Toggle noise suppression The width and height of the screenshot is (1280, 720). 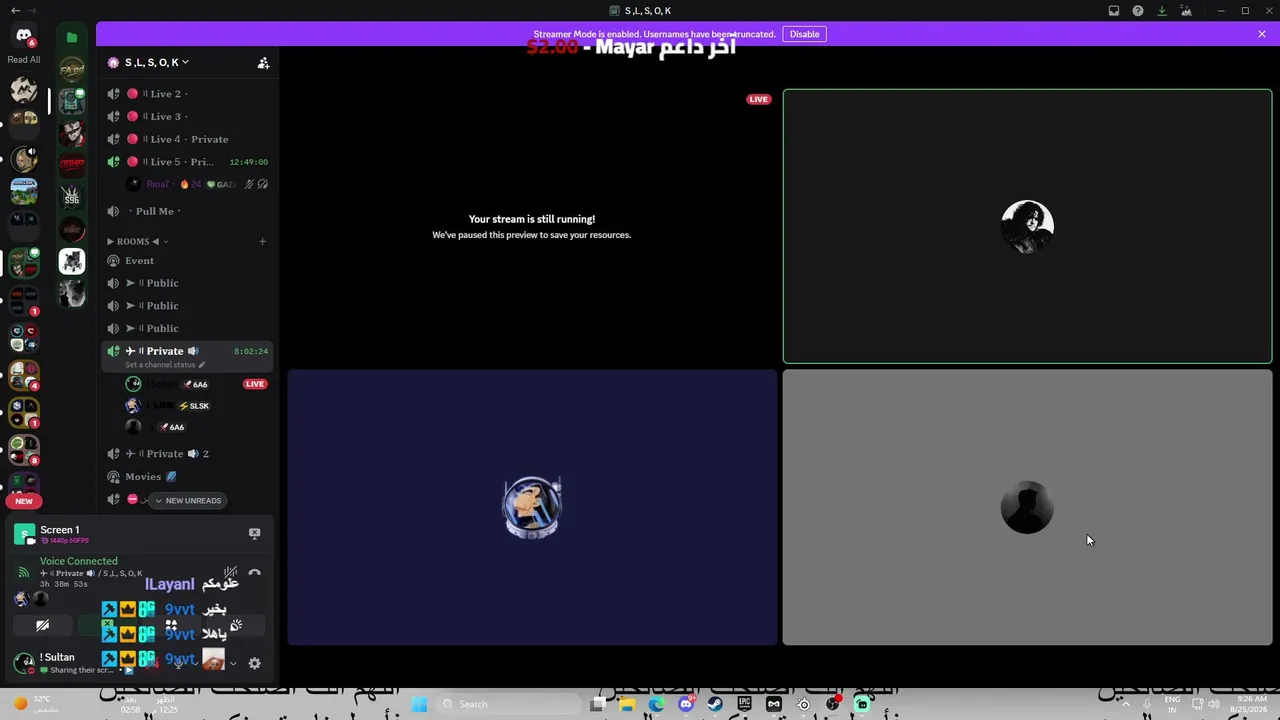(230, 573)
